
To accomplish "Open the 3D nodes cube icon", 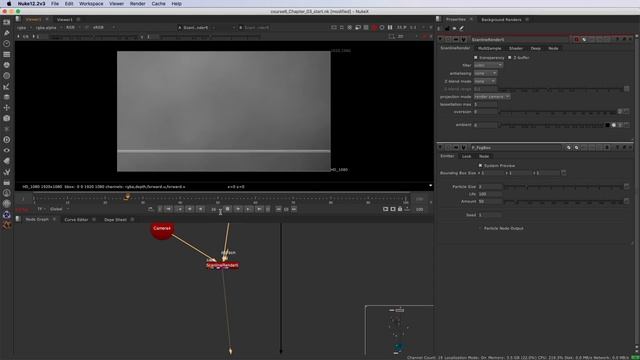I will coord(7,118).
